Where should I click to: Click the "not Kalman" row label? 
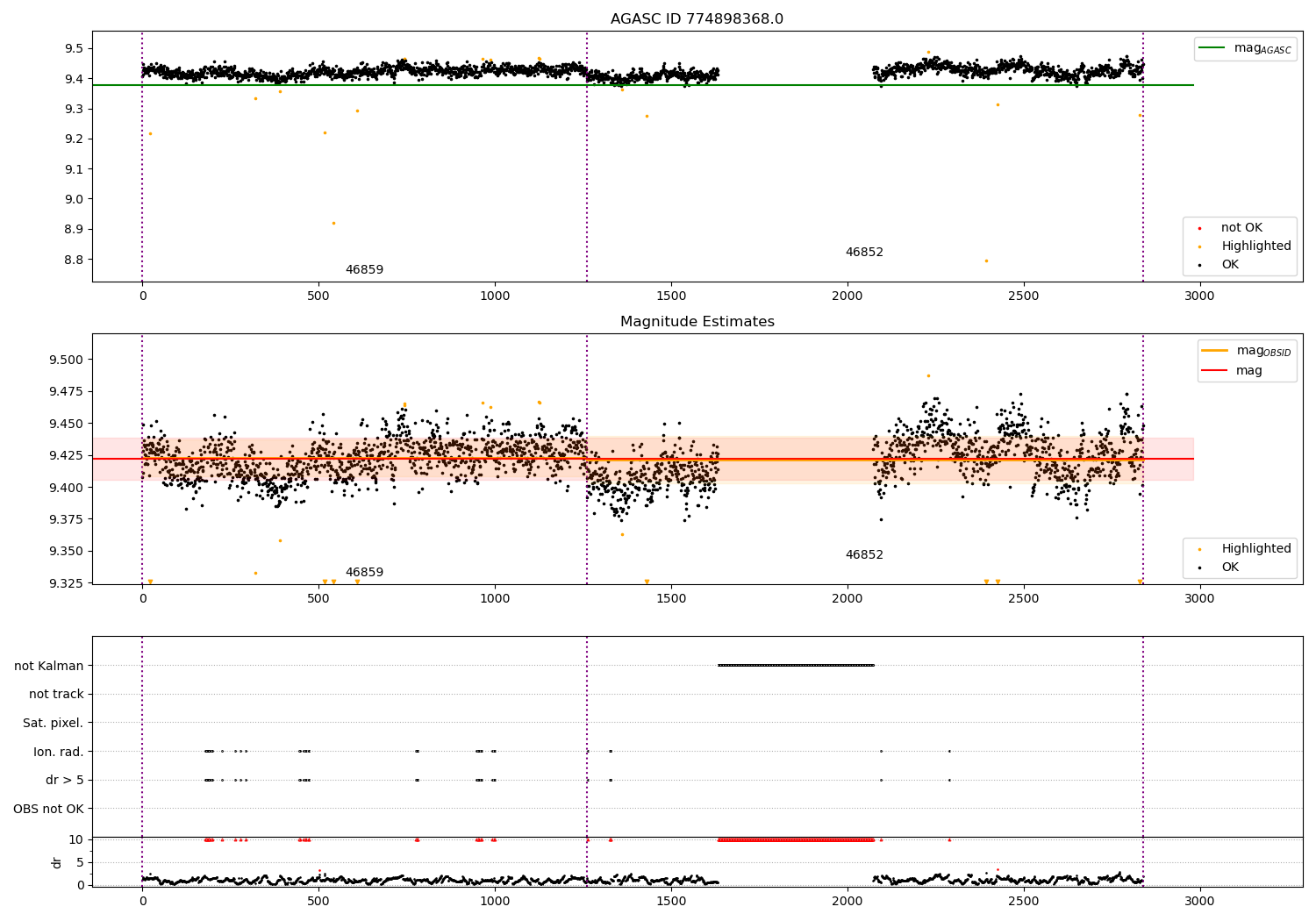(49, 666)
